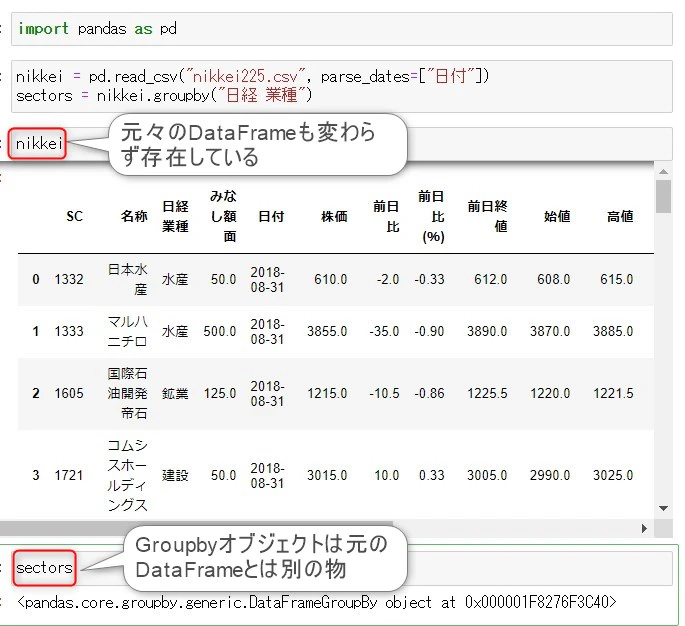The height and width of the screenshot is (626, 685).
Task: Click the 株価 column header
Action: (x=334, y=216)
